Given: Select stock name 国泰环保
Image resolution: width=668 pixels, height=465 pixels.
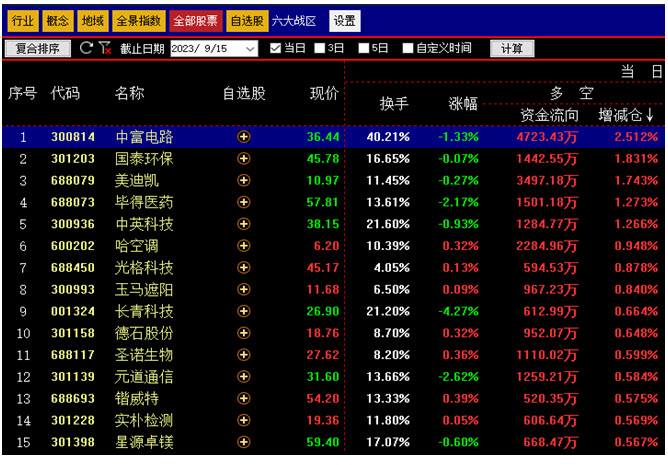Looking at the screenshot, I should (144, 159).
